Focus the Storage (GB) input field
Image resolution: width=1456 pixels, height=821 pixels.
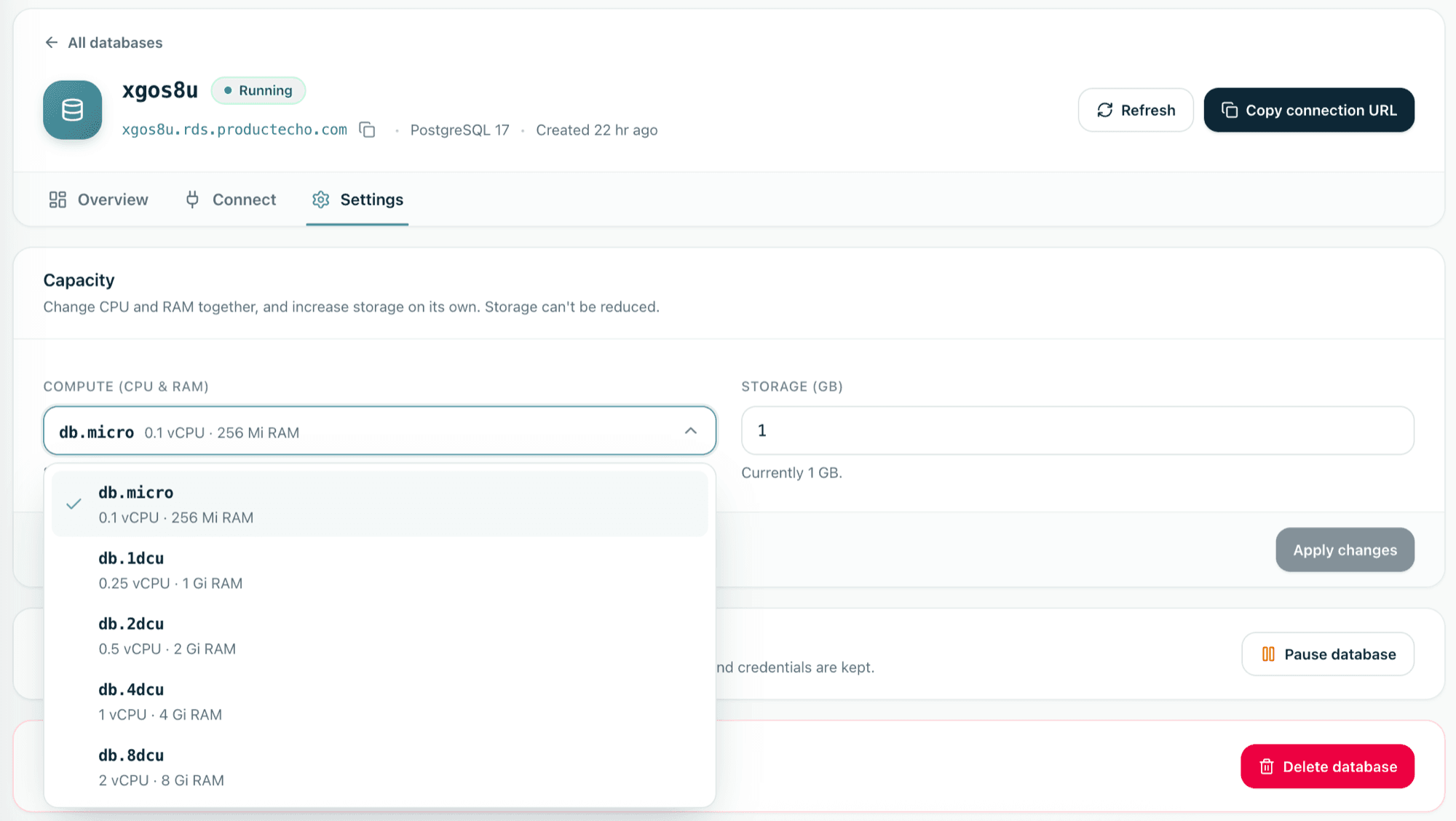[x=1077, y=430]
